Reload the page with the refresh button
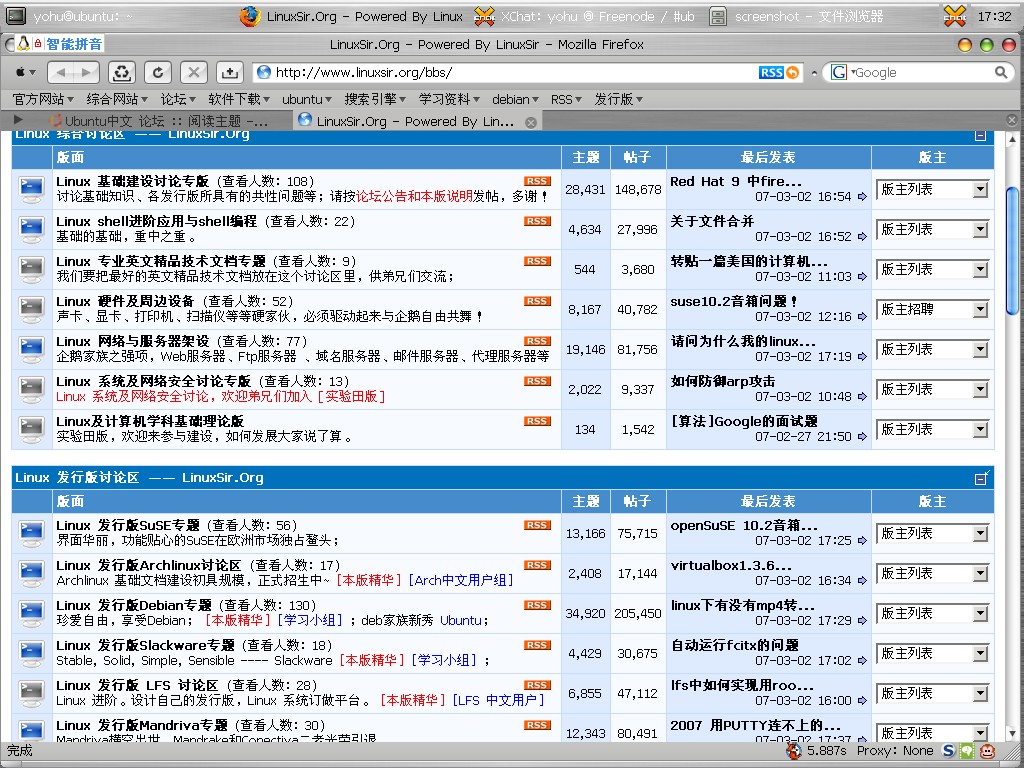This screenshot has height=768, width=1024. pos(157,72)
